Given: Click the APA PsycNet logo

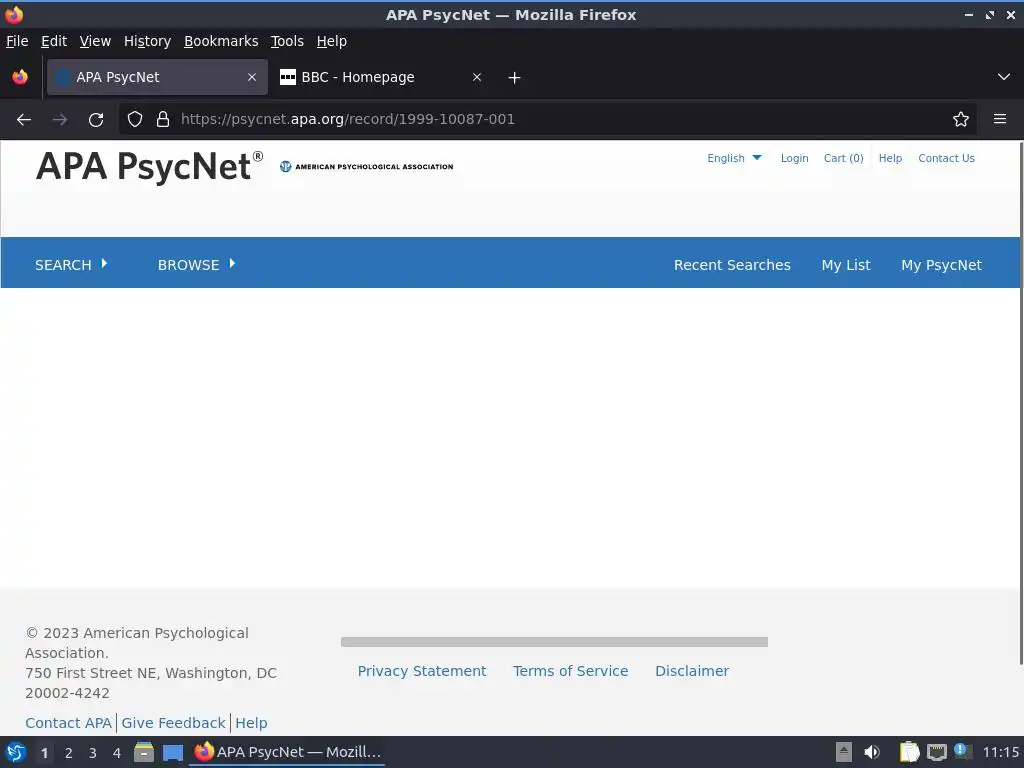Looking at the screenshot, I should pyautogui.click(x=150, y=167).
